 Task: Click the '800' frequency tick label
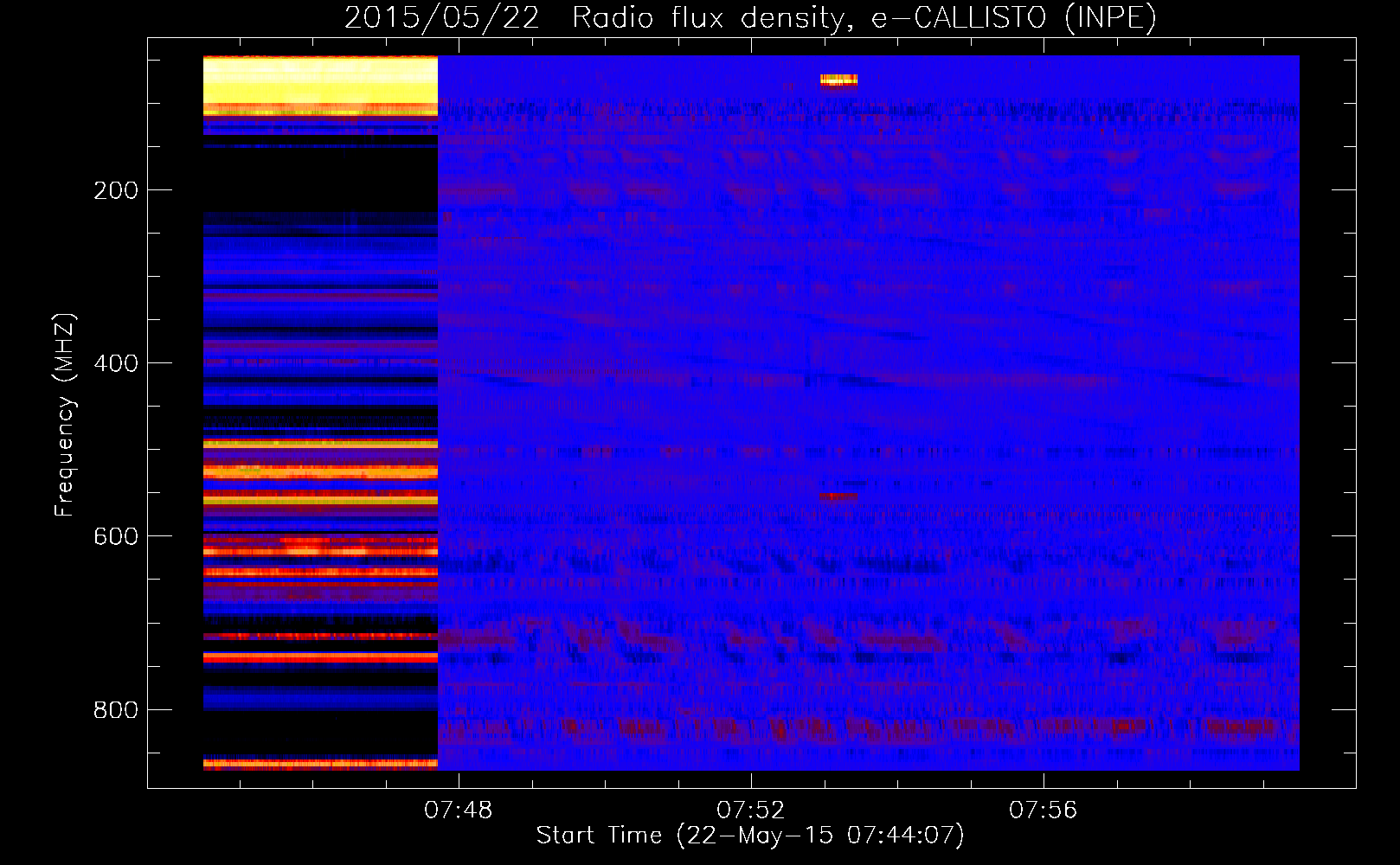(x=116, y=709)
